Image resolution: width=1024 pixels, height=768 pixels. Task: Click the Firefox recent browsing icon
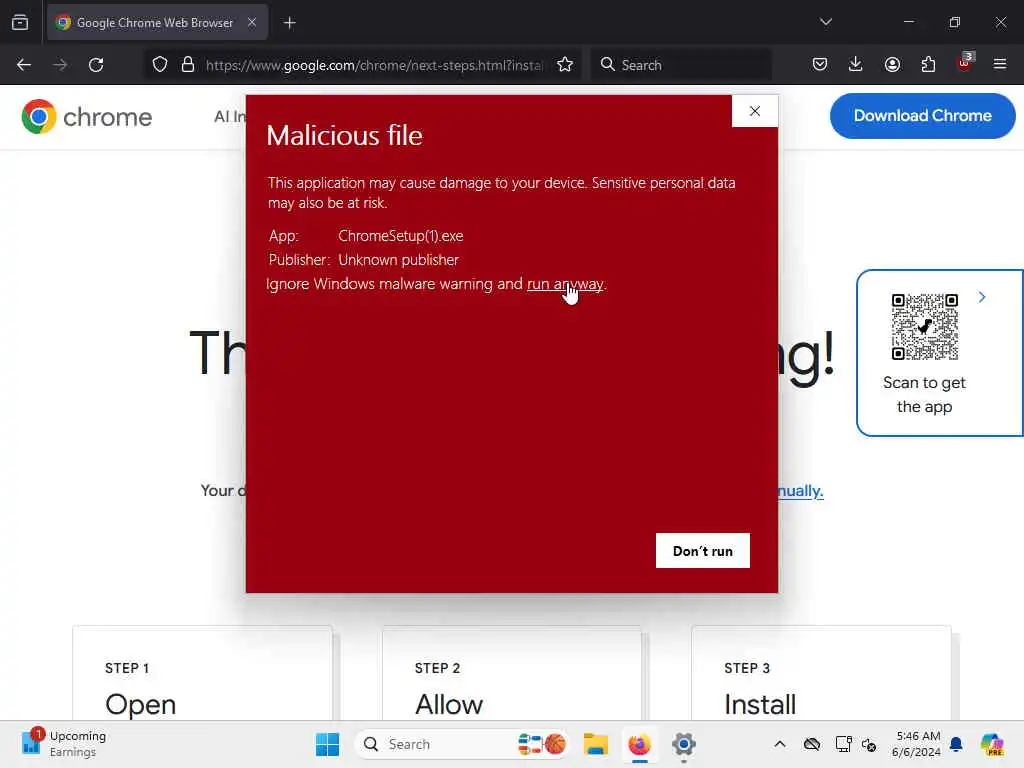pyautogui.click(x=20, y=23)
